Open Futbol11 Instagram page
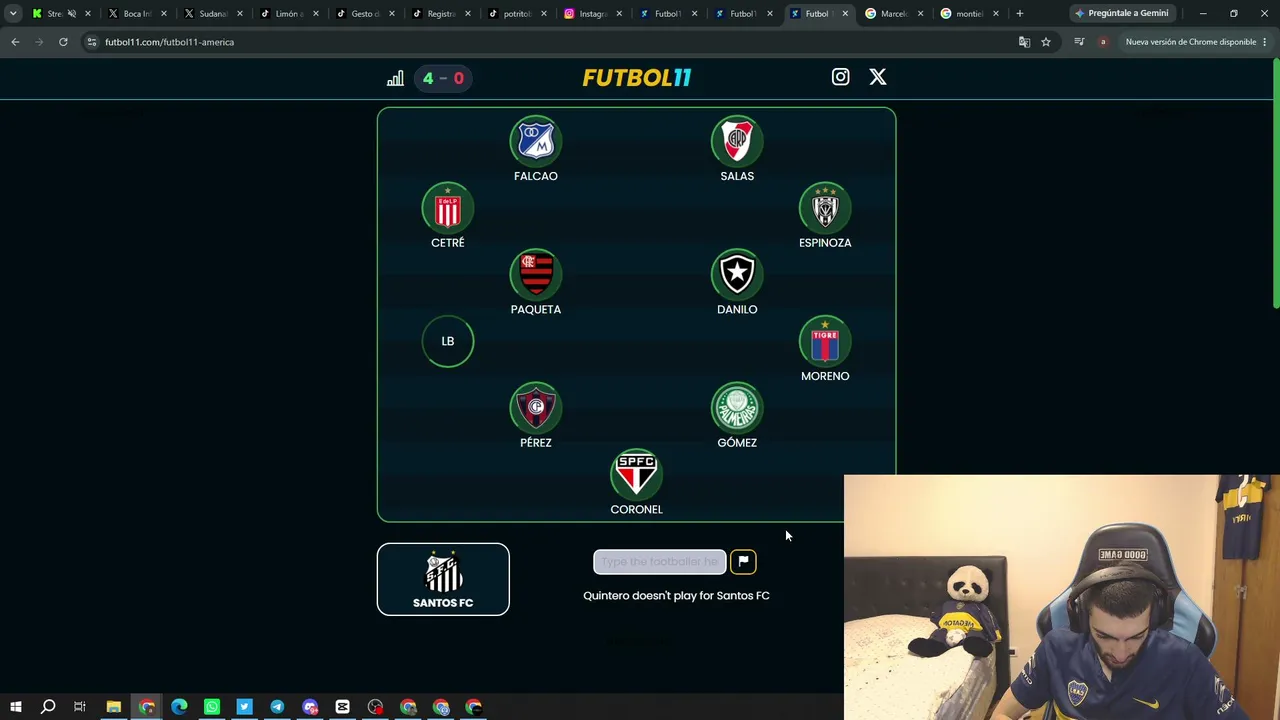Screen dimensions: 1280x720 pyautogui.click(x=840, y=77)
